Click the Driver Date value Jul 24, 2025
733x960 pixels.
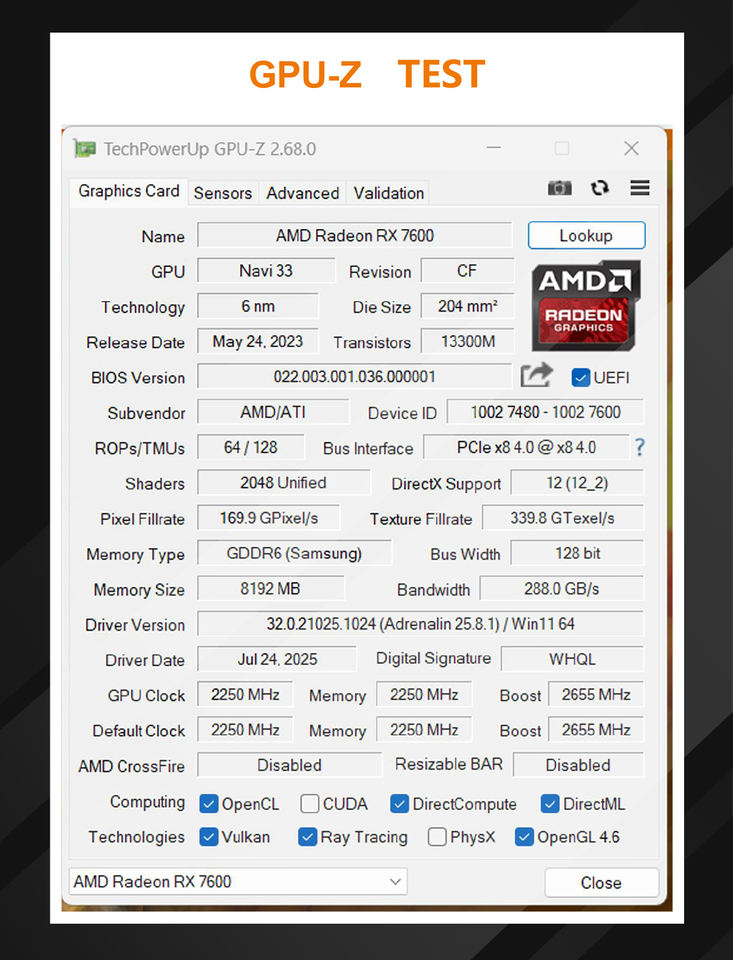tap(277, 659)
